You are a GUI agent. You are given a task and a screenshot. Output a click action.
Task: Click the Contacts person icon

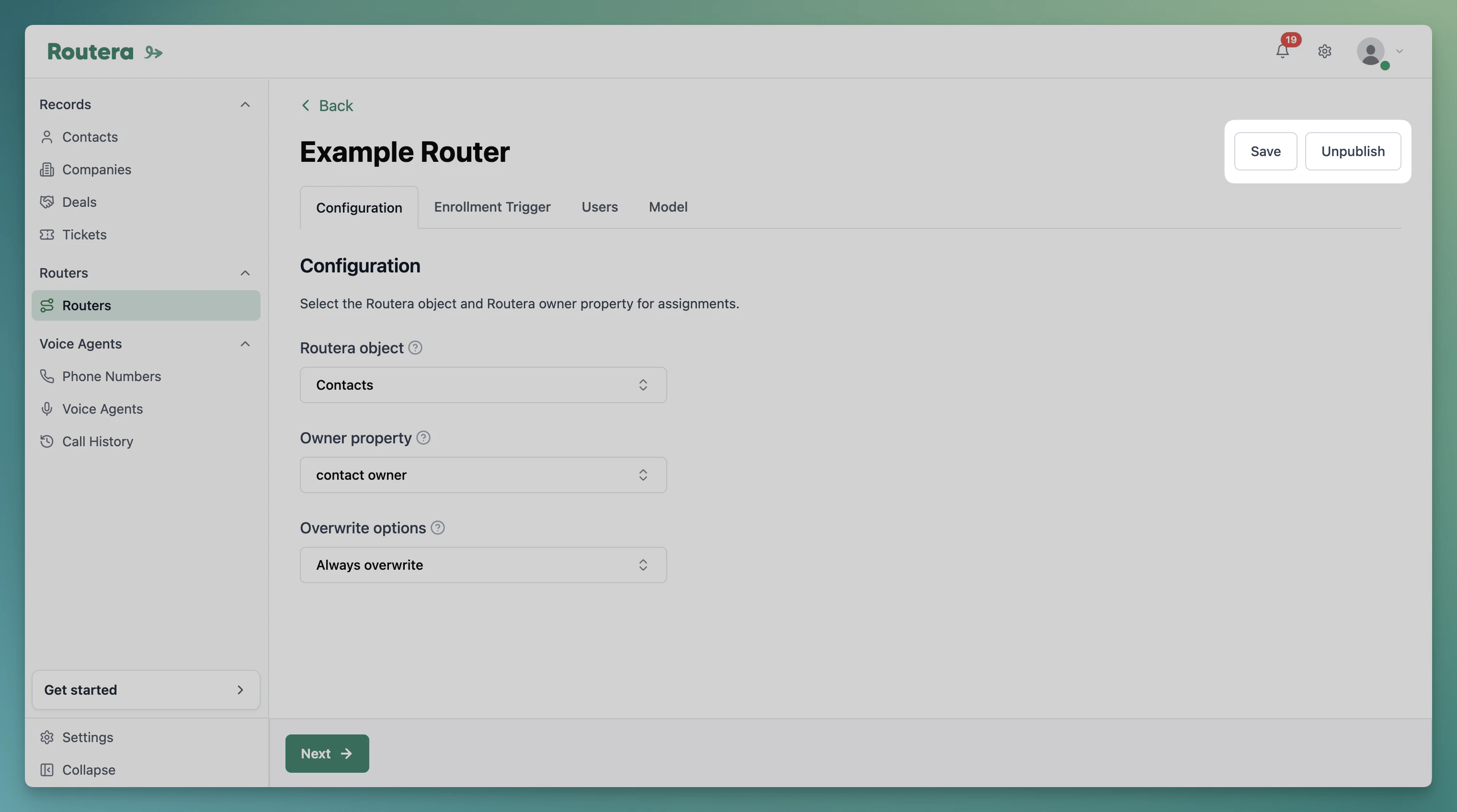pyautogui.click(x=47, y=137)
